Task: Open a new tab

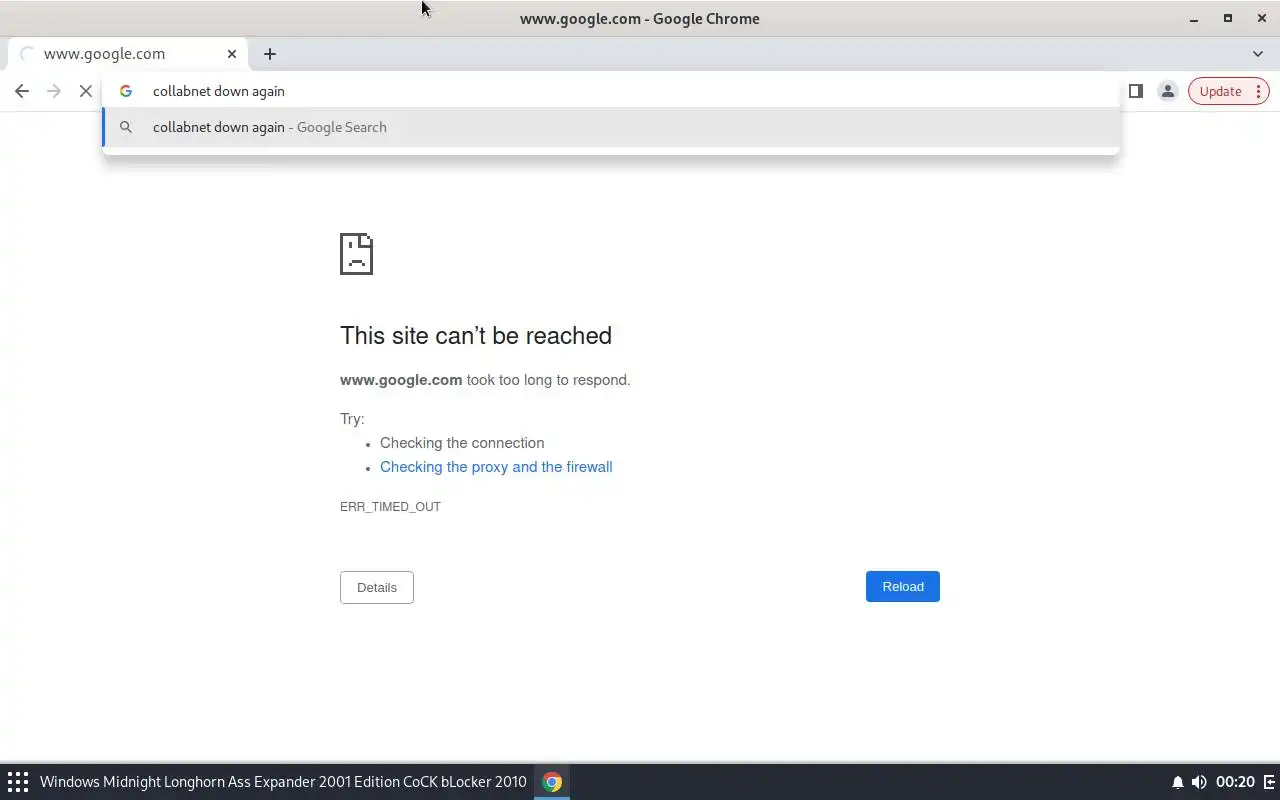Action: (270, 54)
